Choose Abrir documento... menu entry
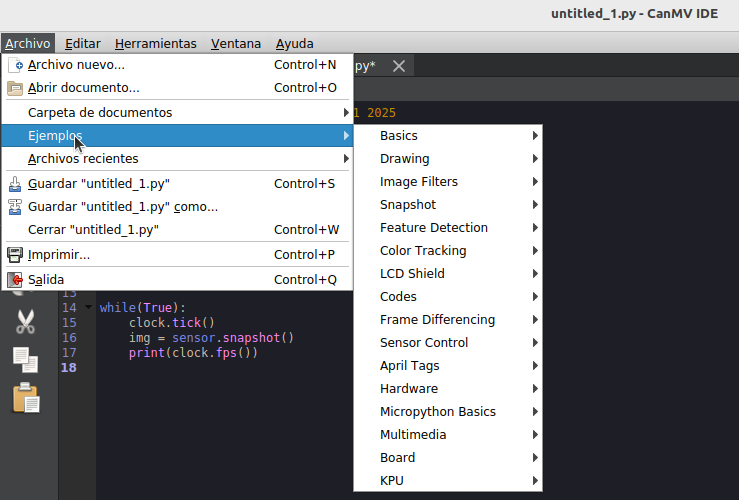Image resolution: width=739 pixels, height=500 pixels. [177, 88]
